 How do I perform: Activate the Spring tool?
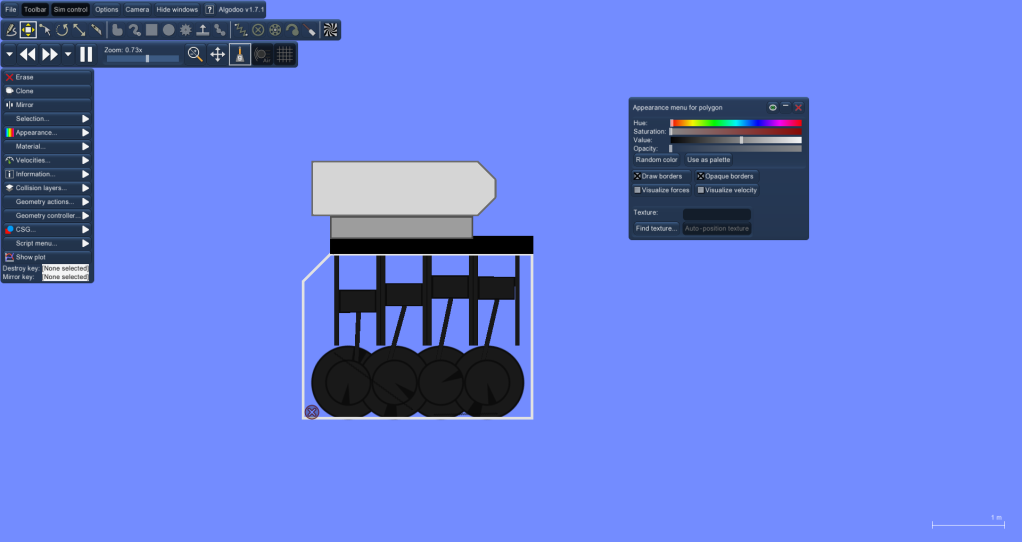click(240, 30)
